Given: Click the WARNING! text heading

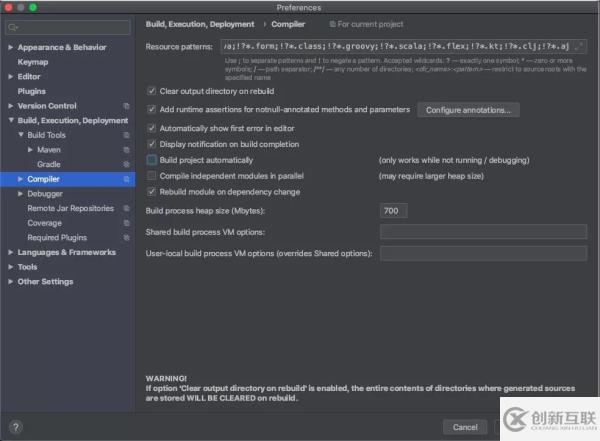Looking at the screenshot, I should coord(166,378).
